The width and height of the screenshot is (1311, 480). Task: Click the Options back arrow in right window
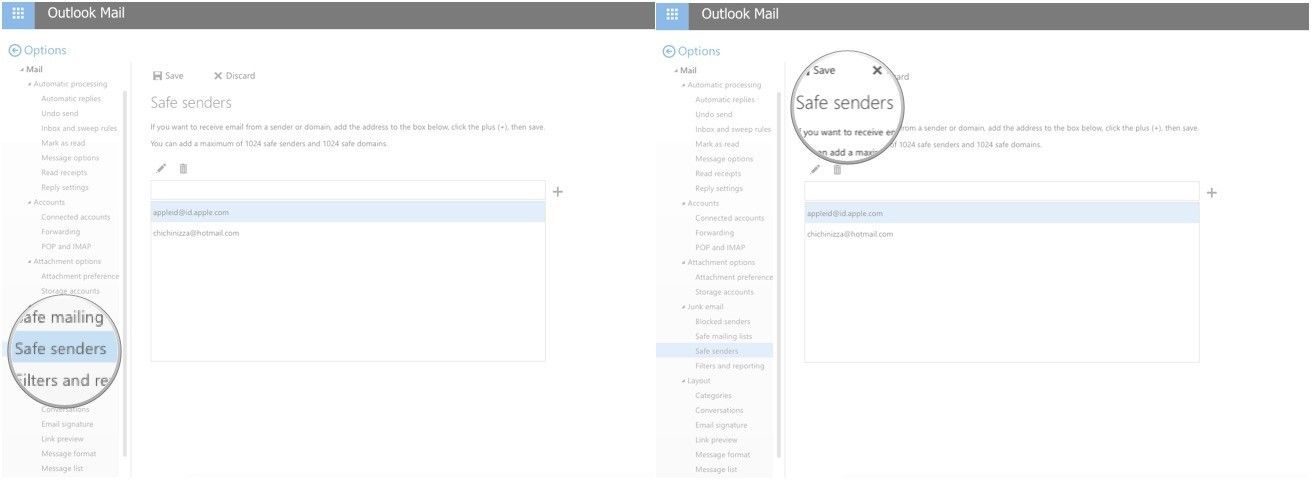[668, 52]
